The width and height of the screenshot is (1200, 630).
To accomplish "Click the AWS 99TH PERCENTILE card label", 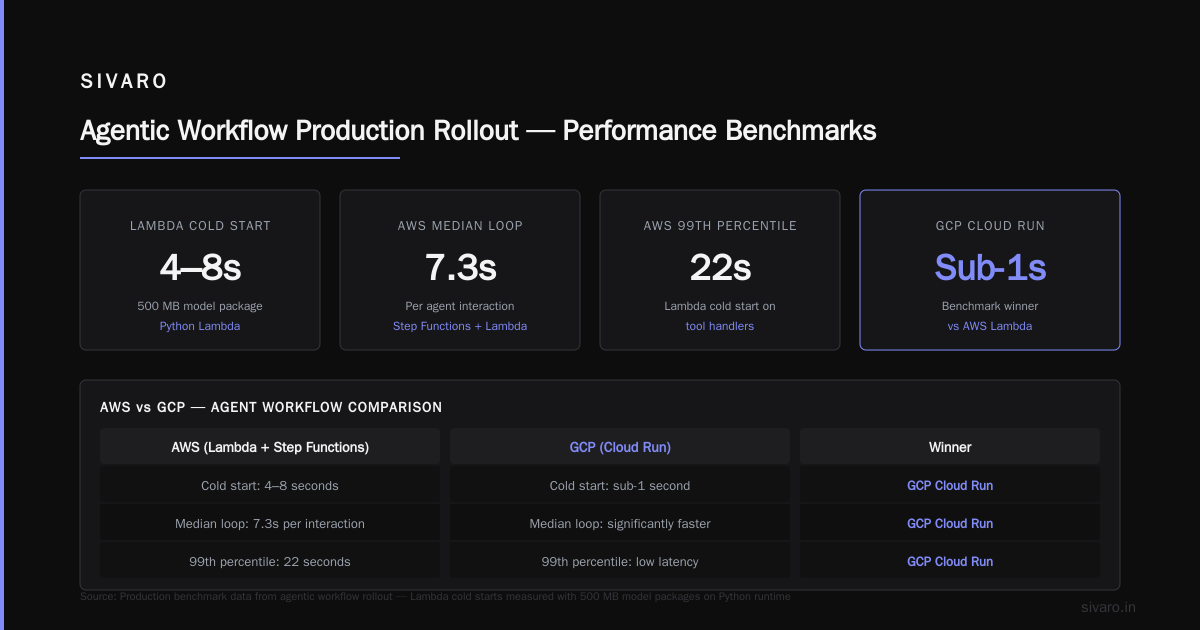I will [720, 226].
